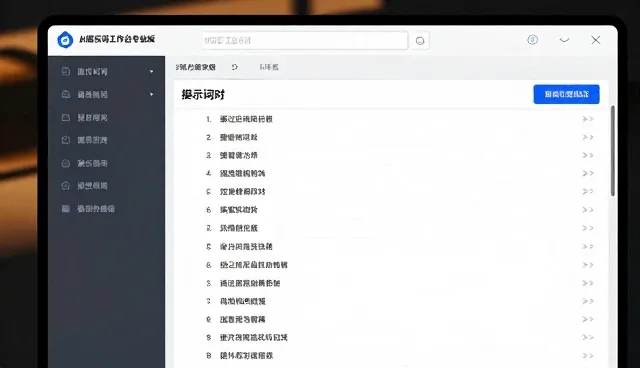The image size is (640, 368).
Task: Click the round face icon in the sidebar
Action: click(x=65, y=163)
